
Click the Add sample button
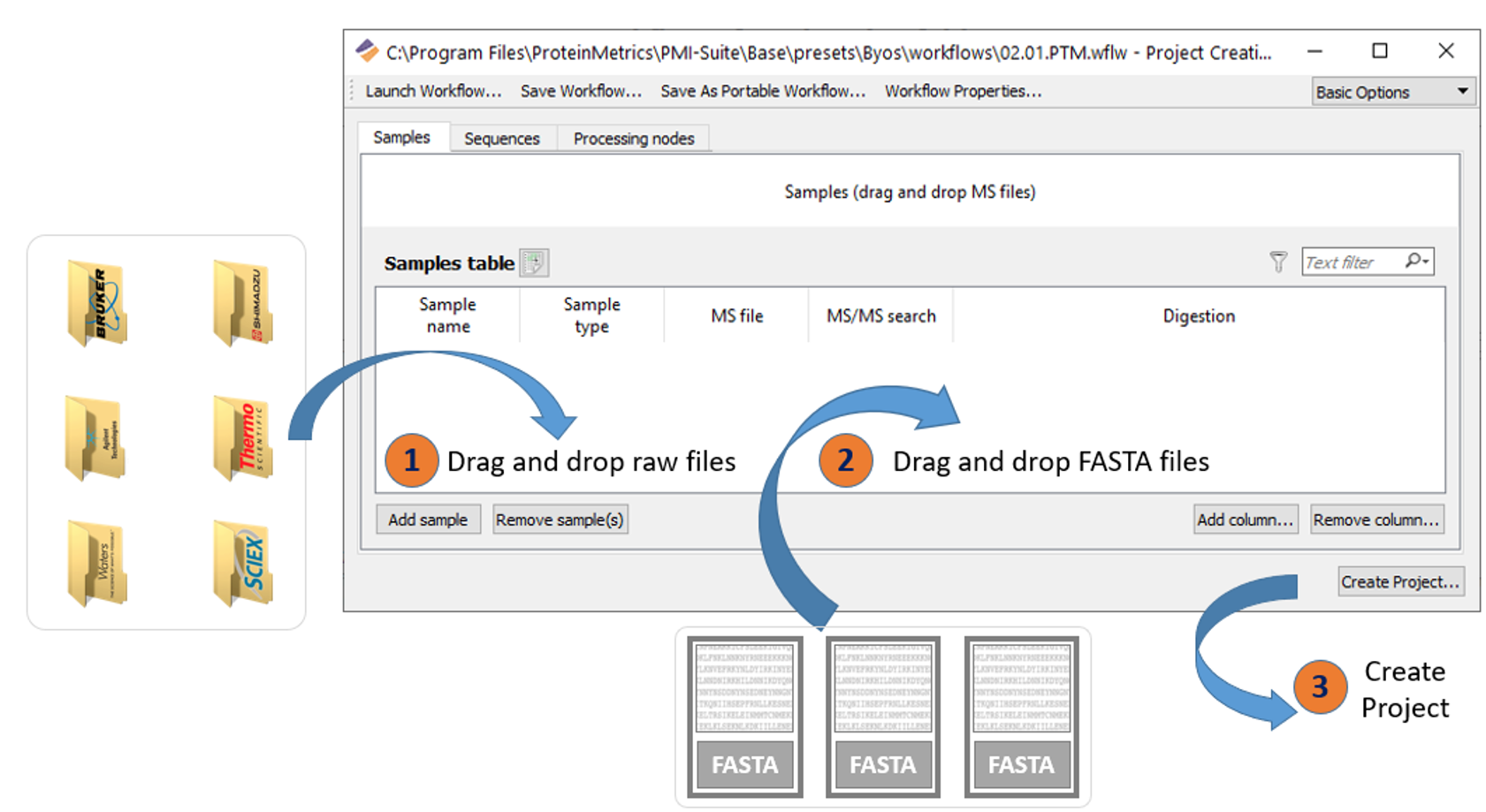428,520
